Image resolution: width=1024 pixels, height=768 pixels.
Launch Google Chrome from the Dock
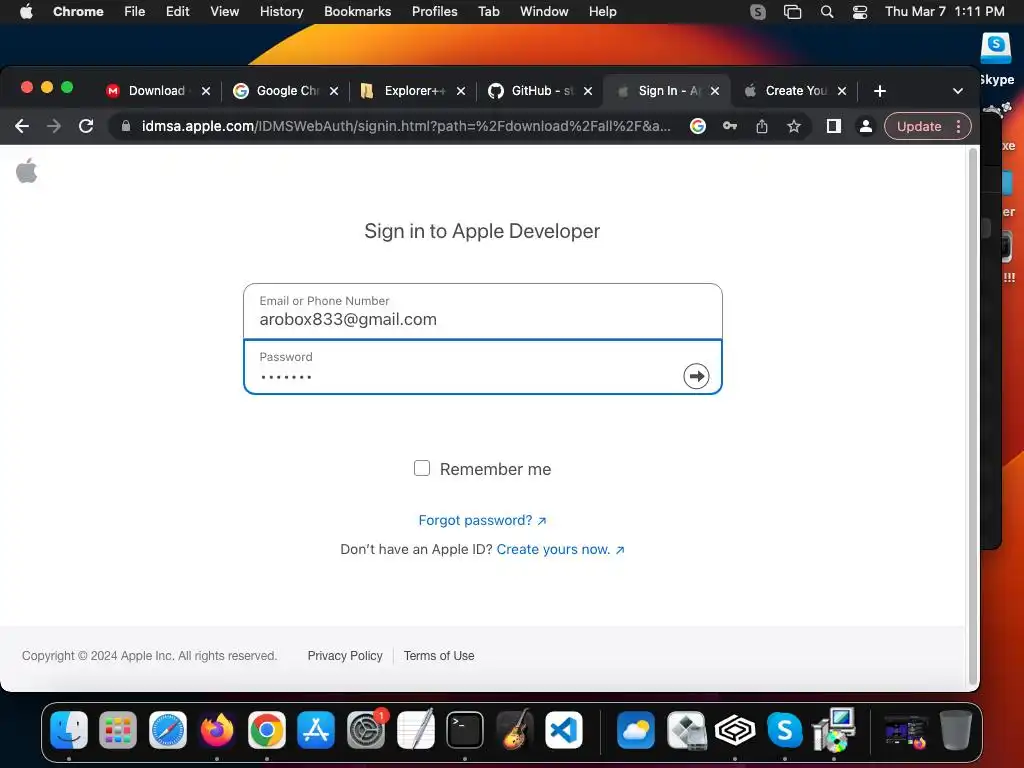coord(266,729)
